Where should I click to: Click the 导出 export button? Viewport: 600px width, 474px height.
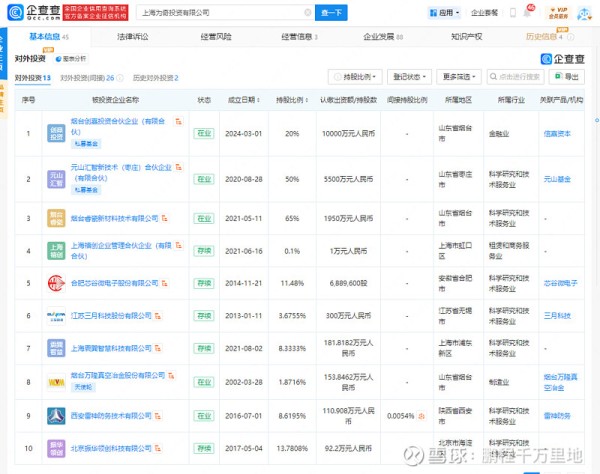coord(567,77)
